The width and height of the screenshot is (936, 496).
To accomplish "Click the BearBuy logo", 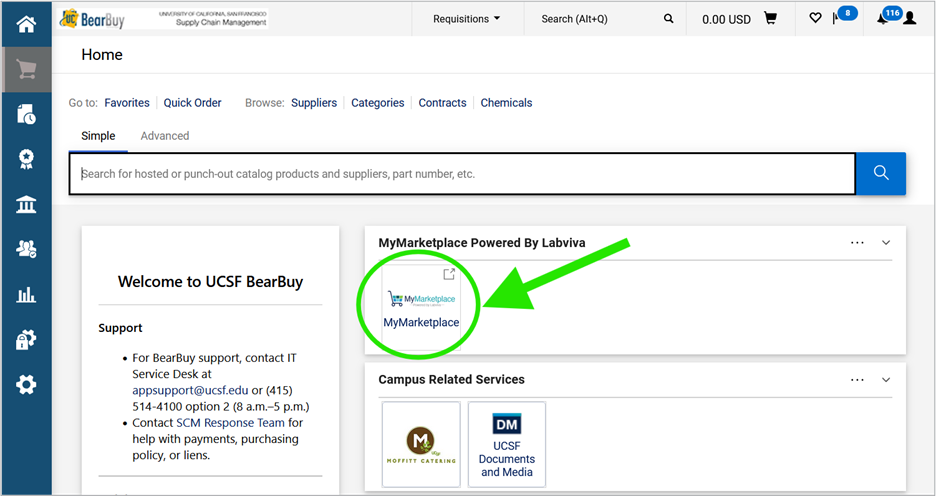I will click(x=92, y=19).
